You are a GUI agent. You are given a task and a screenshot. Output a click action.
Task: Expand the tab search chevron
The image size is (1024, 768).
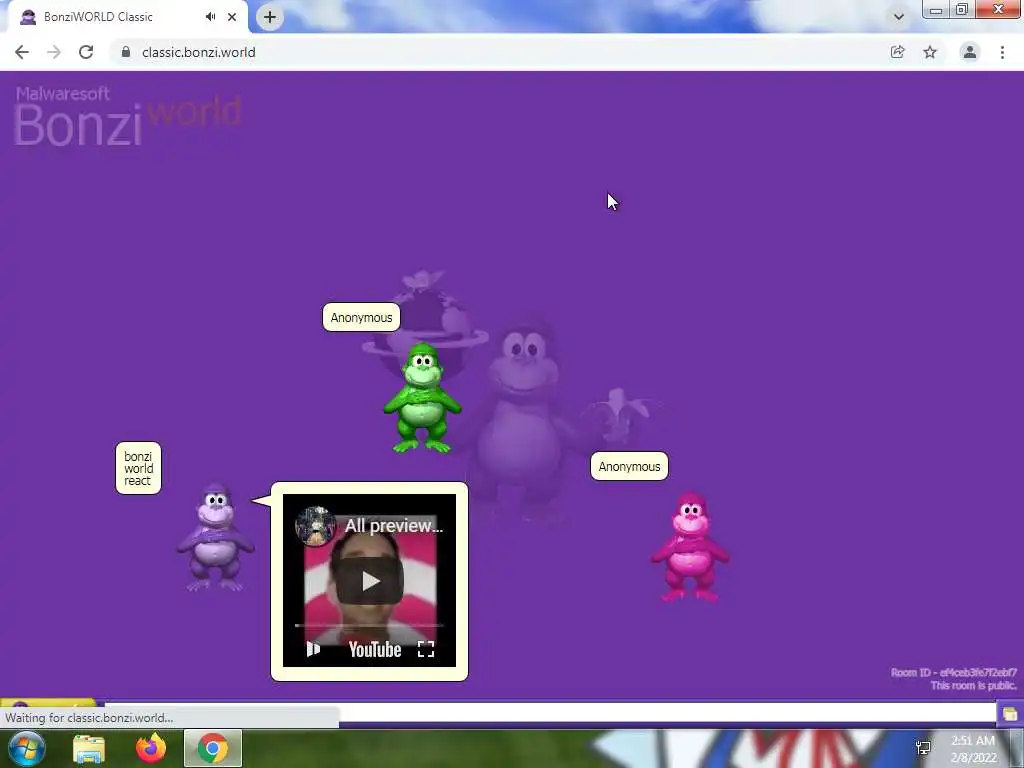pos(899,17)
